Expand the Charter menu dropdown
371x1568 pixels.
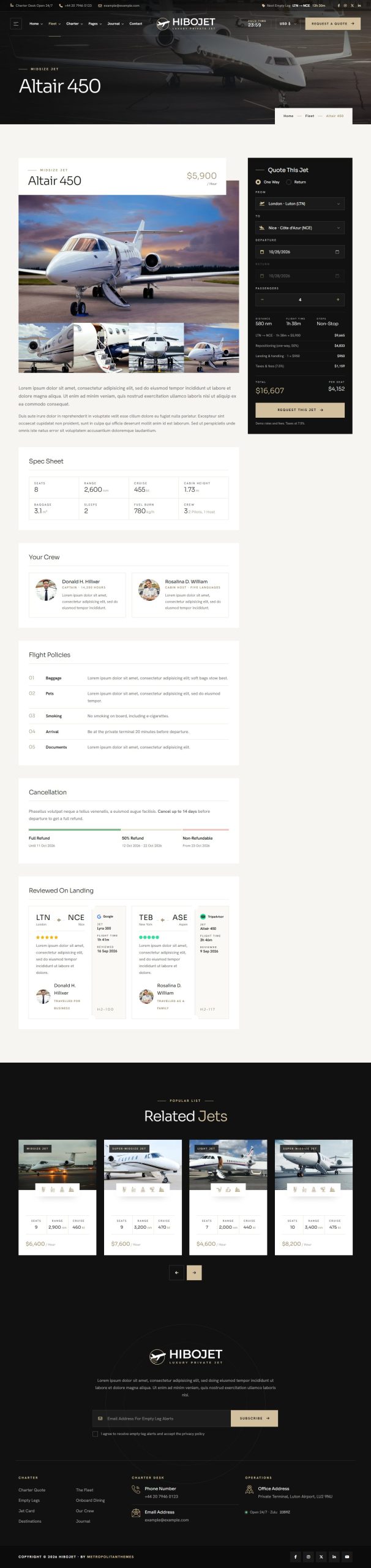point(74,24)
